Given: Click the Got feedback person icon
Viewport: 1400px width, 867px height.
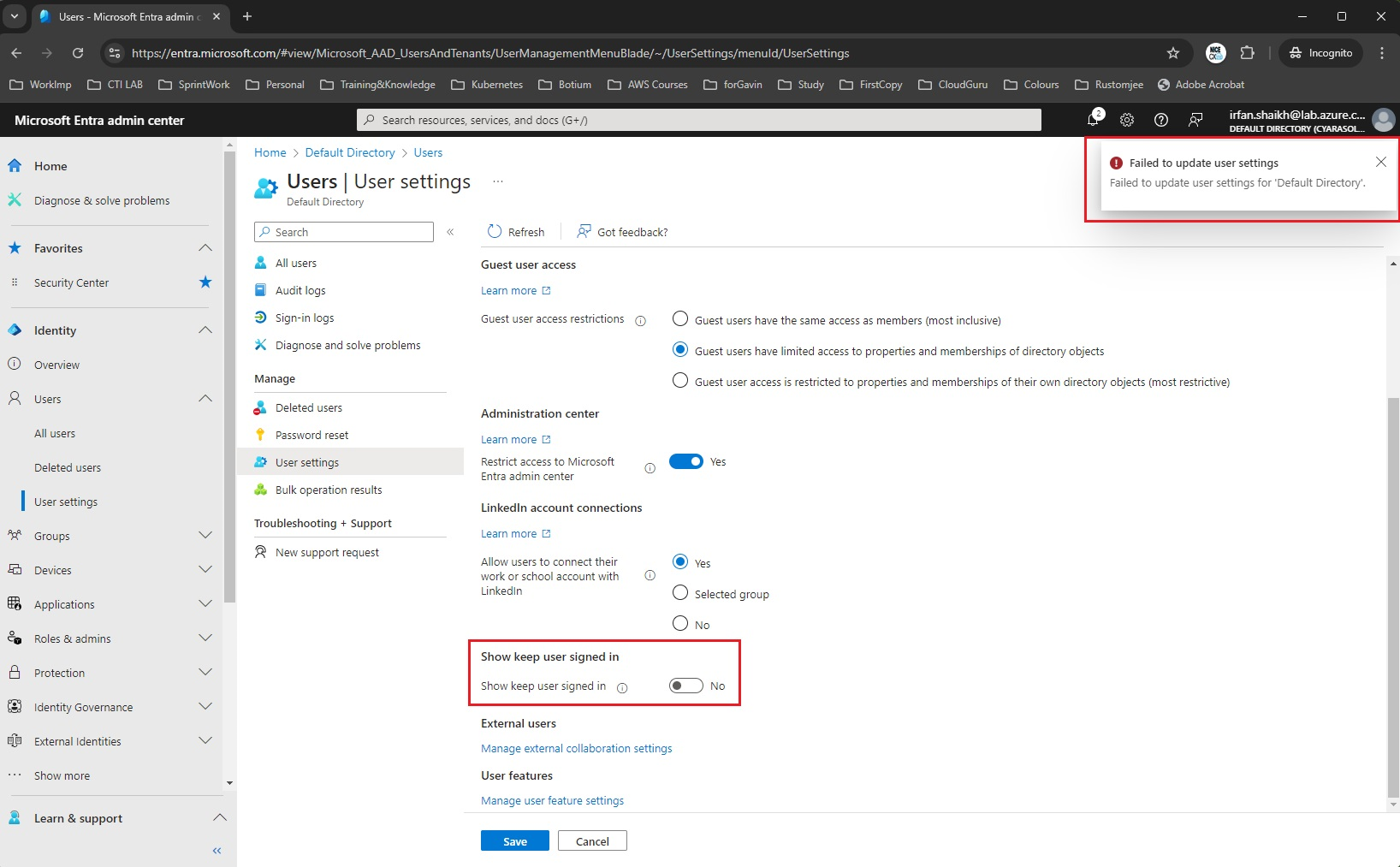Looking at the screenshot, I should 584,231.
